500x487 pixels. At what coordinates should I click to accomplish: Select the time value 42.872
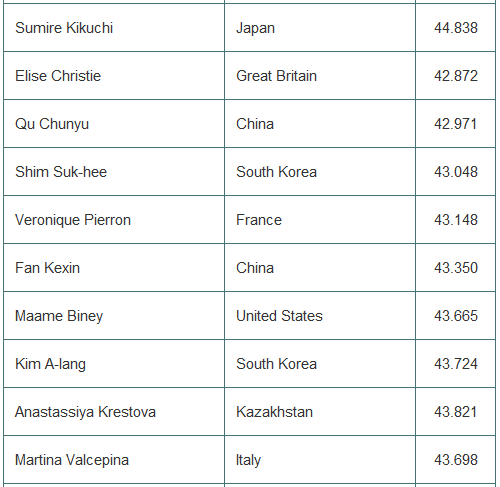point(456,76)
